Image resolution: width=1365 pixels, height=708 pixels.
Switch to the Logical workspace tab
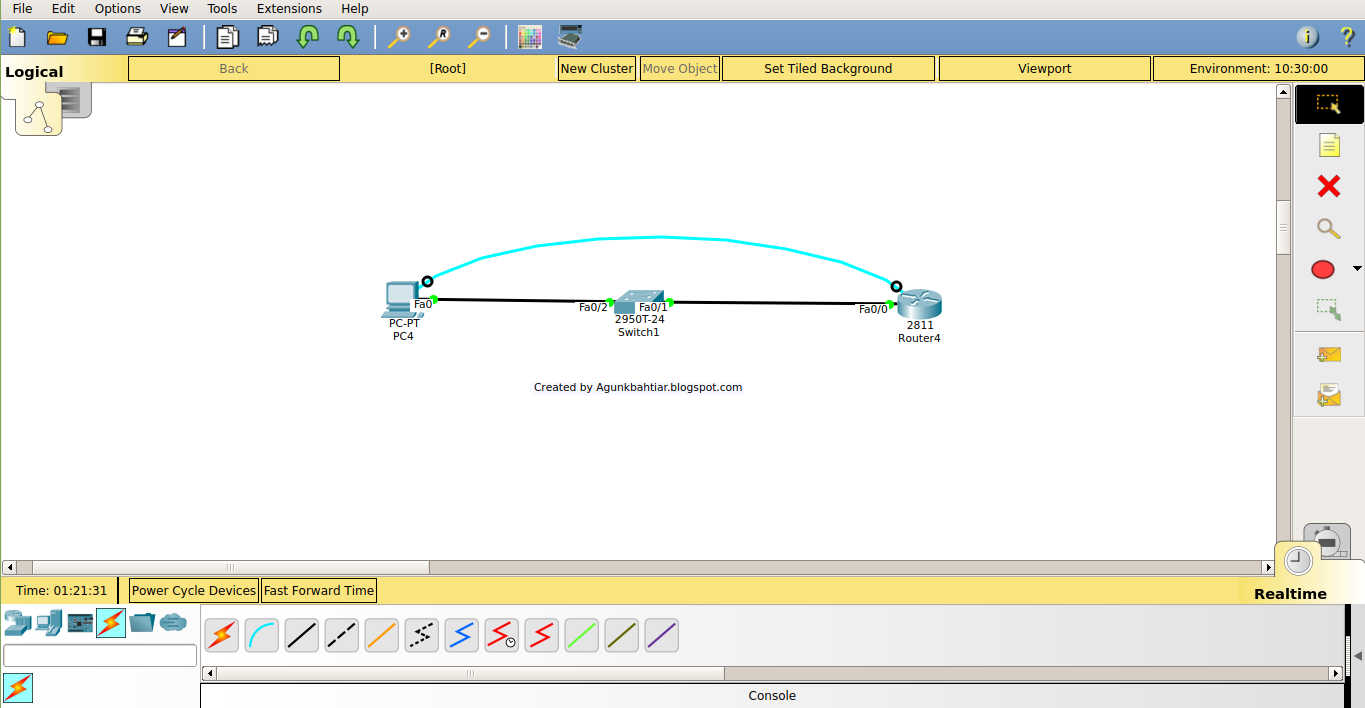(33, 71)
